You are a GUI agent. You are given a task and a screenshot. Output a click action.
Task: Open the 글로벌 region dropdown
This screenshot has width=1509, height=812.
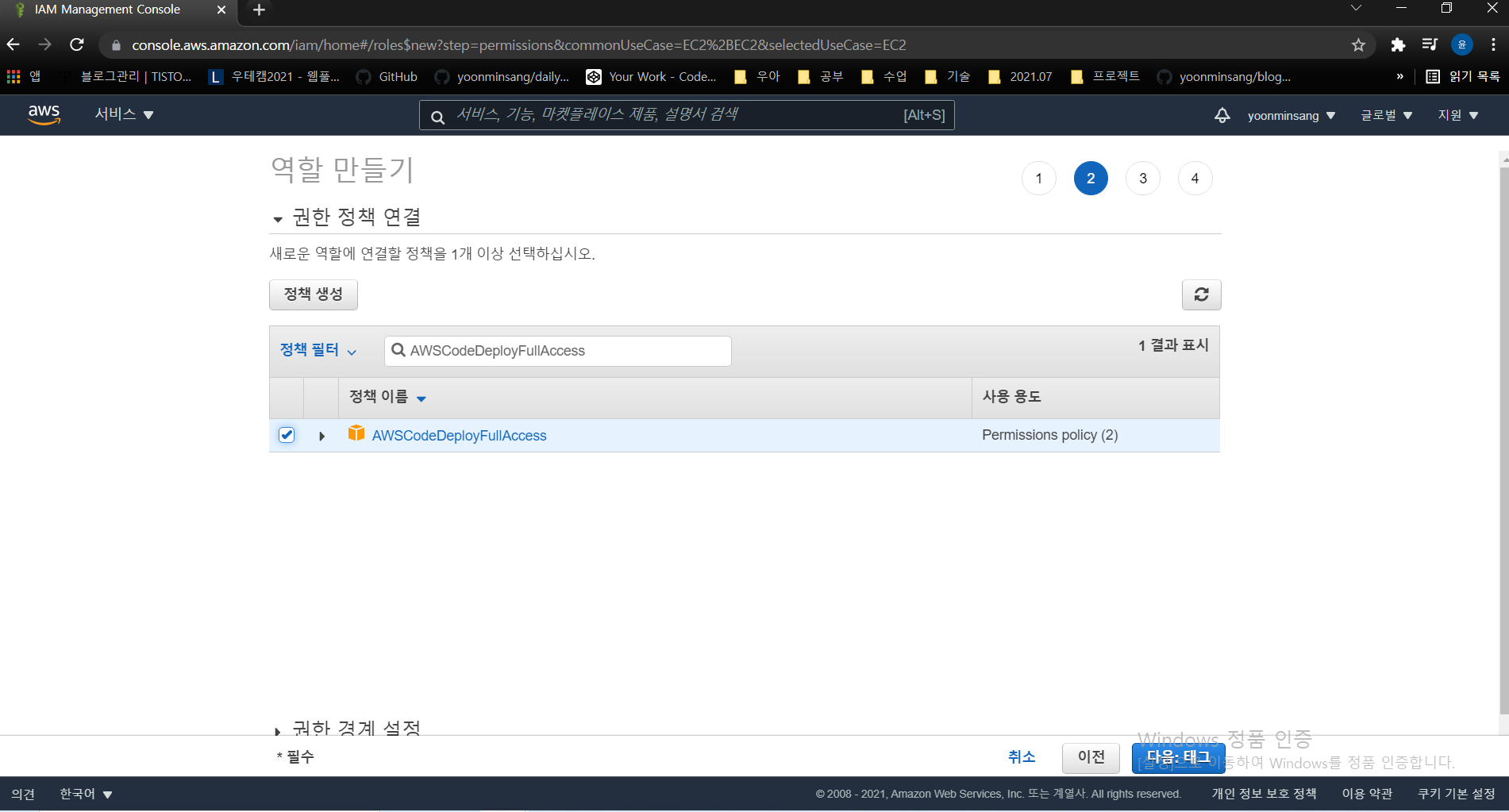pyautogui.click(x=1387, y=116)
